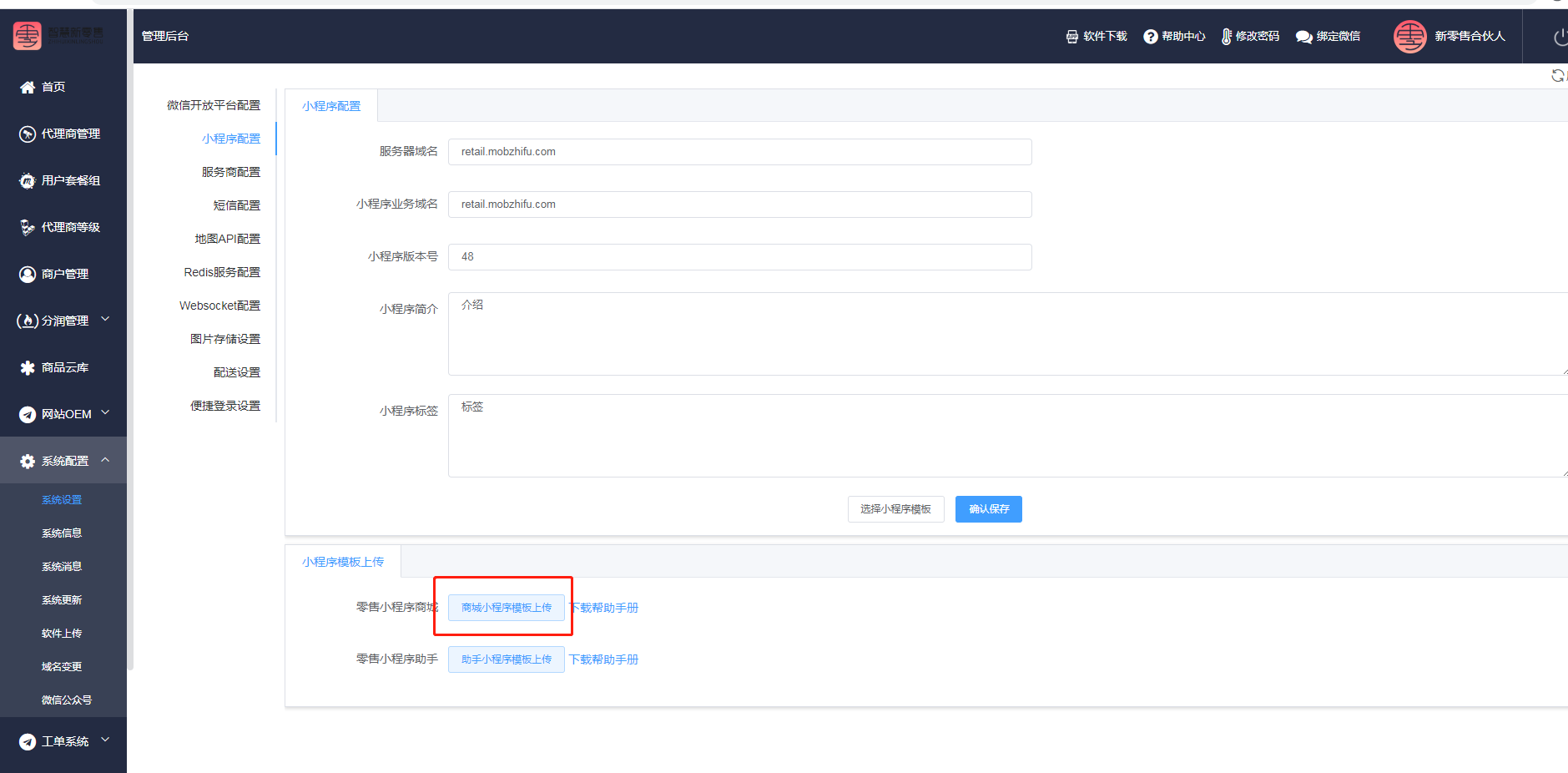Click the power logout icon
Screen dimensions: 1568x773
1560,37
